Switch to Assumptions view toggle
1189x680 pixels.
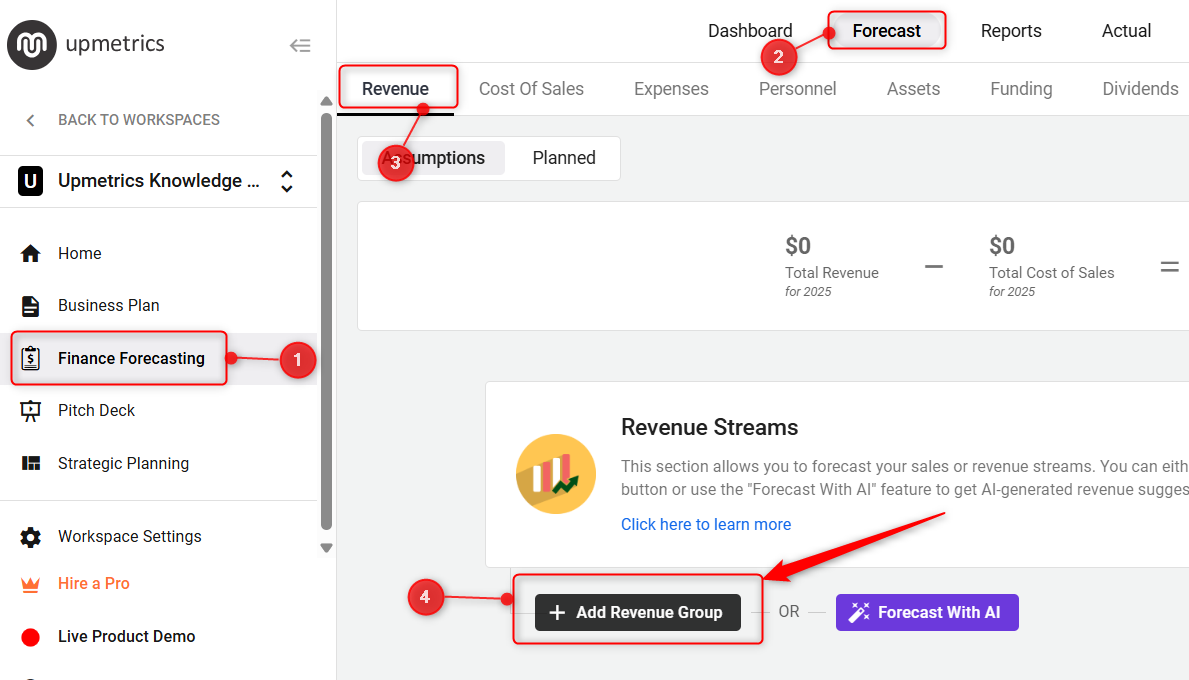click(433, 158)
